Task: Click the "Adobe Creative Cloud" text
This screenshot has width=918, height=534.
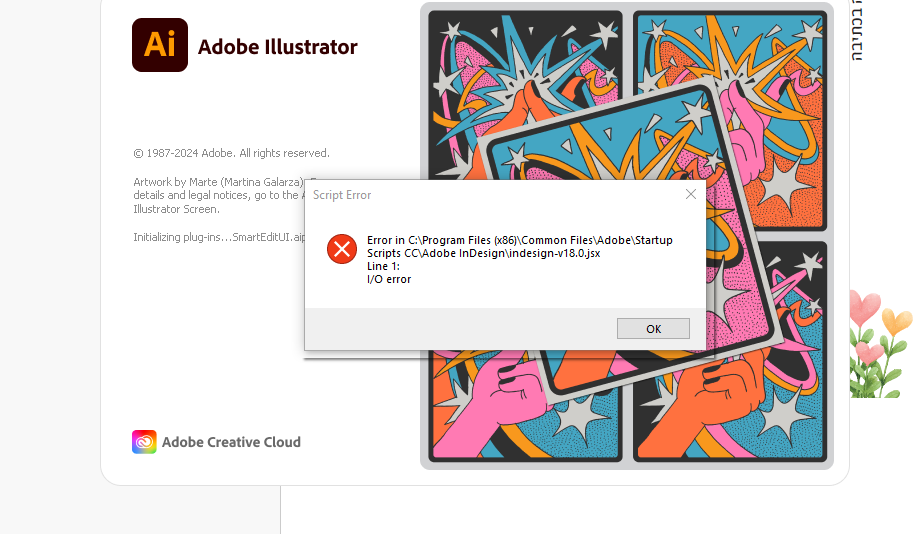Action: pyautogui.click(x=231, y=442)
